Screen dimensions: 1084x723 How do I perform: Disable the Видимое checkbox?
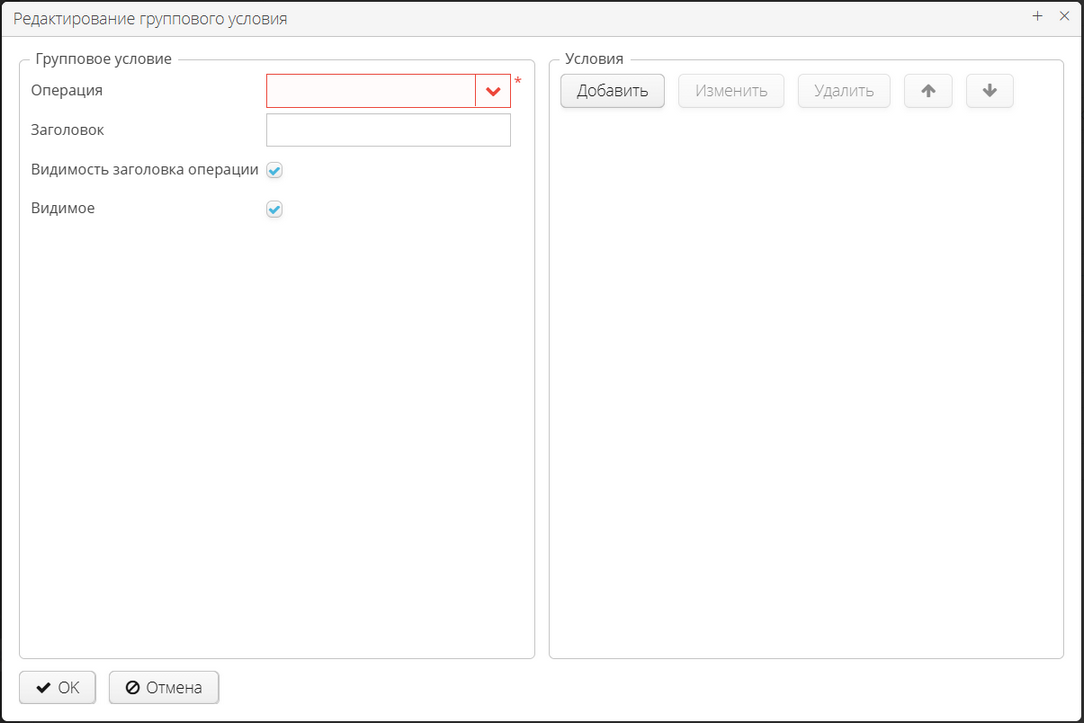pos(274,209)
